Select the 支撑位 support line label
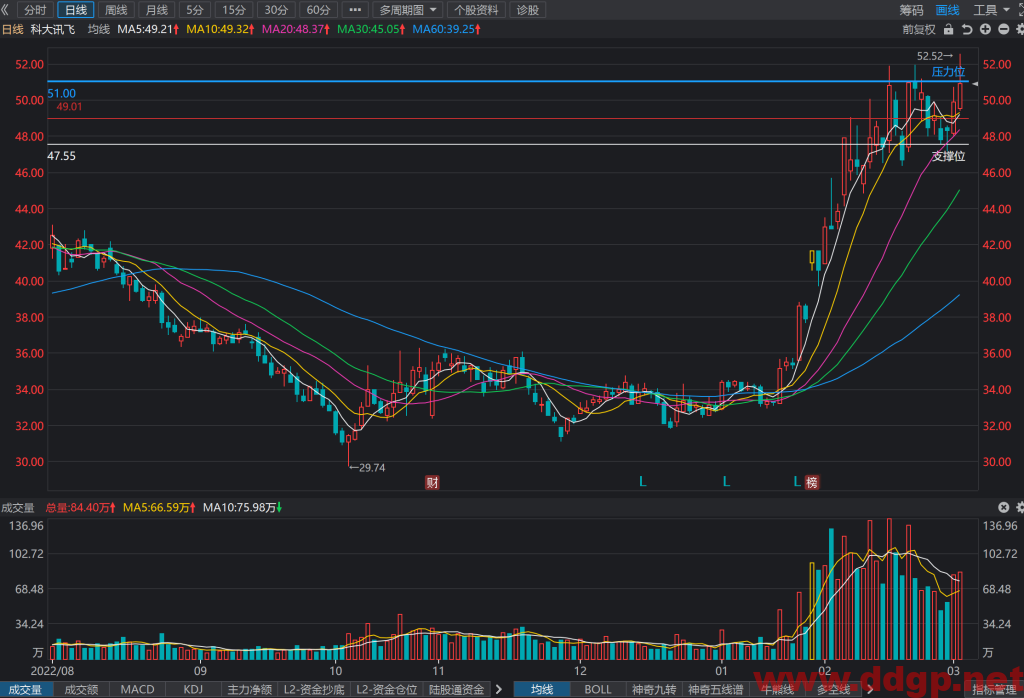The height and width of the screenshot is (698, 1024). click(948, 156)
